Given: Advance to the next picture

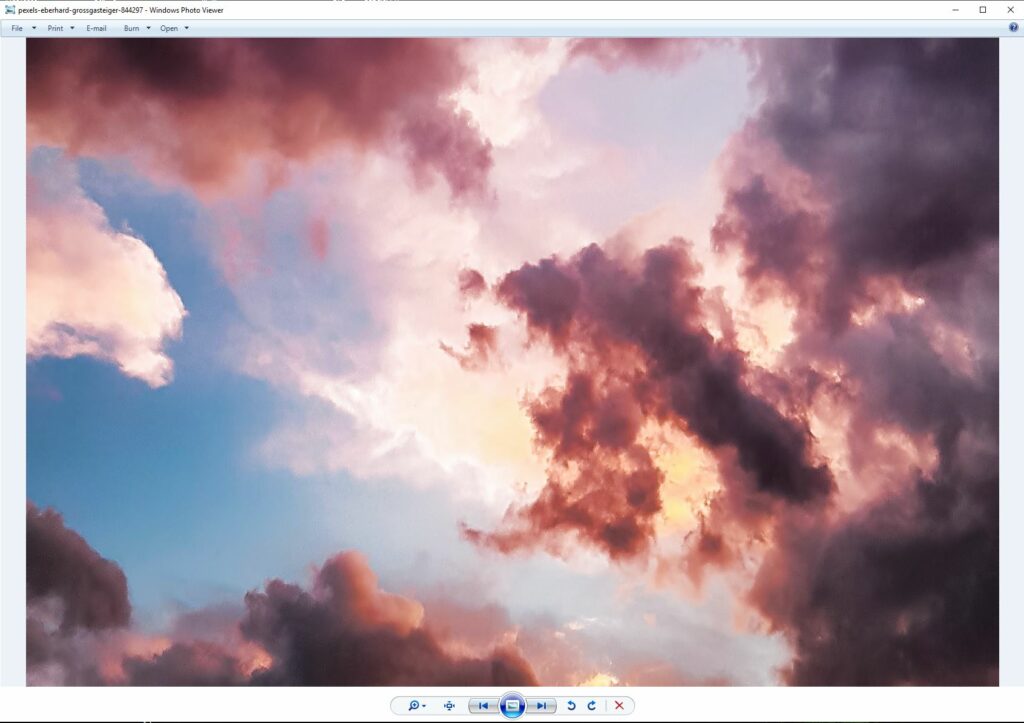Looking at the screenshot, I should (x=542, y=706).
